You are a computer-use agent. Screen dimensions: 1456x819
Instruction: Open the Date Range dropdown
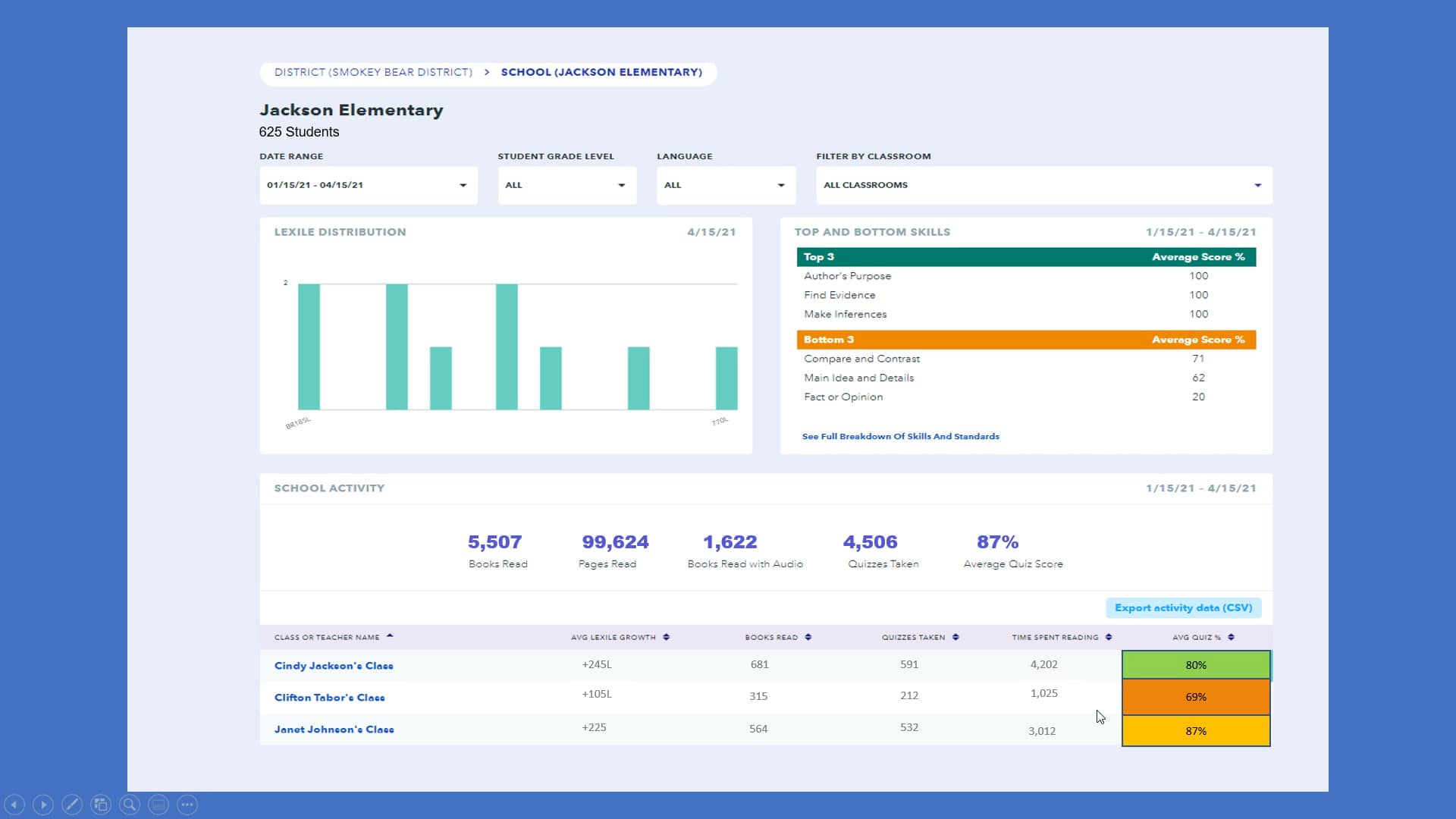pyautogui.click(x=368, y=185)
